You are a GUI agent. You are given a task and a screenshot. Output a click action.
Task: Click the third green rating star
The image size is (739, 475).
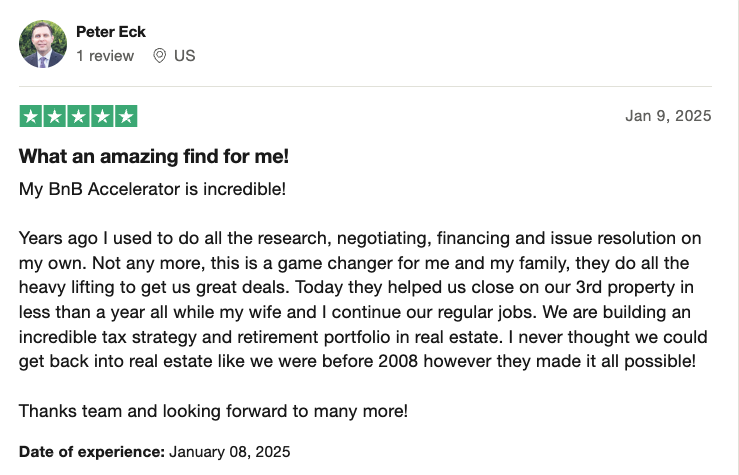coord(78,116)
